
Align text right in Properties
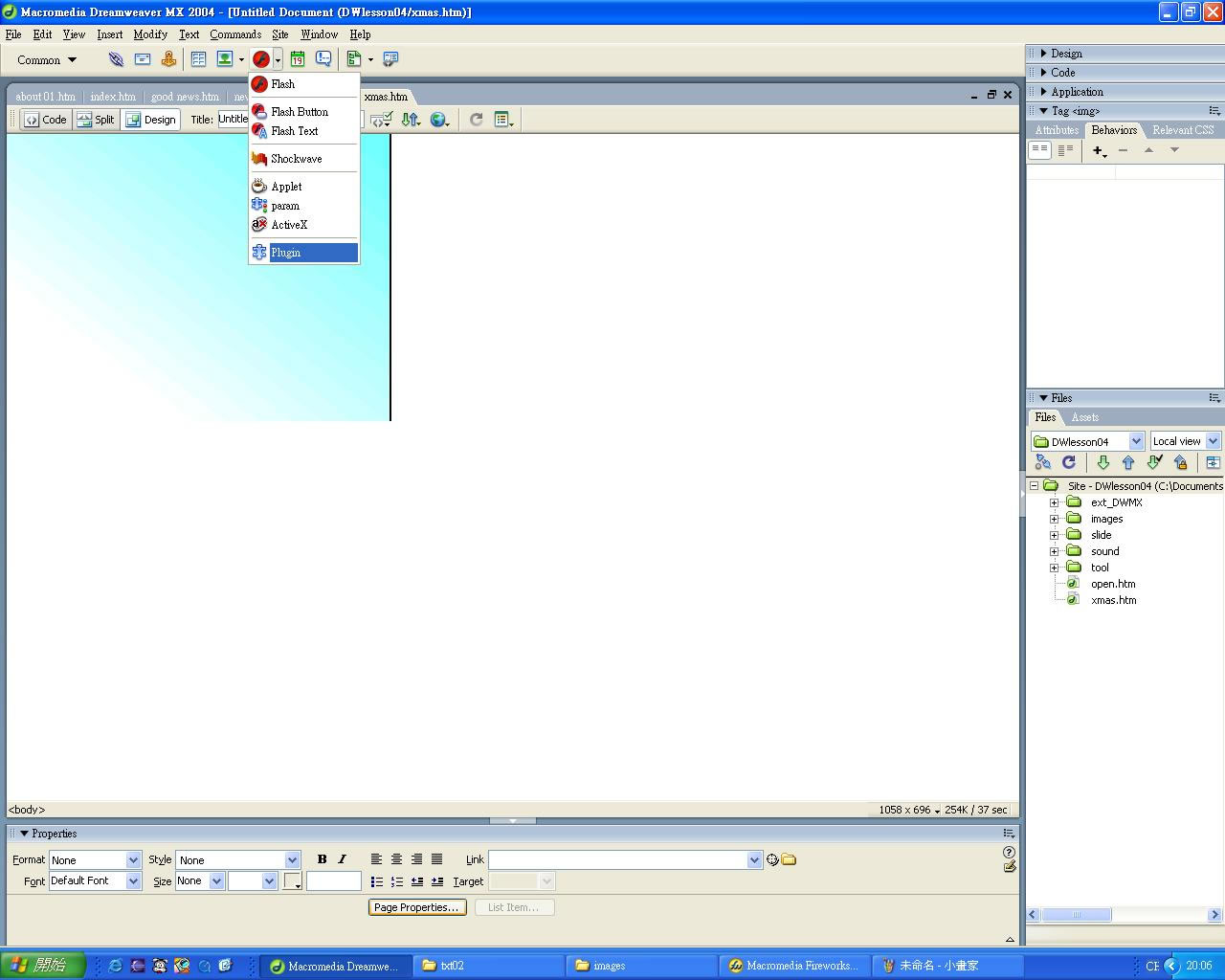coord(416,859)
